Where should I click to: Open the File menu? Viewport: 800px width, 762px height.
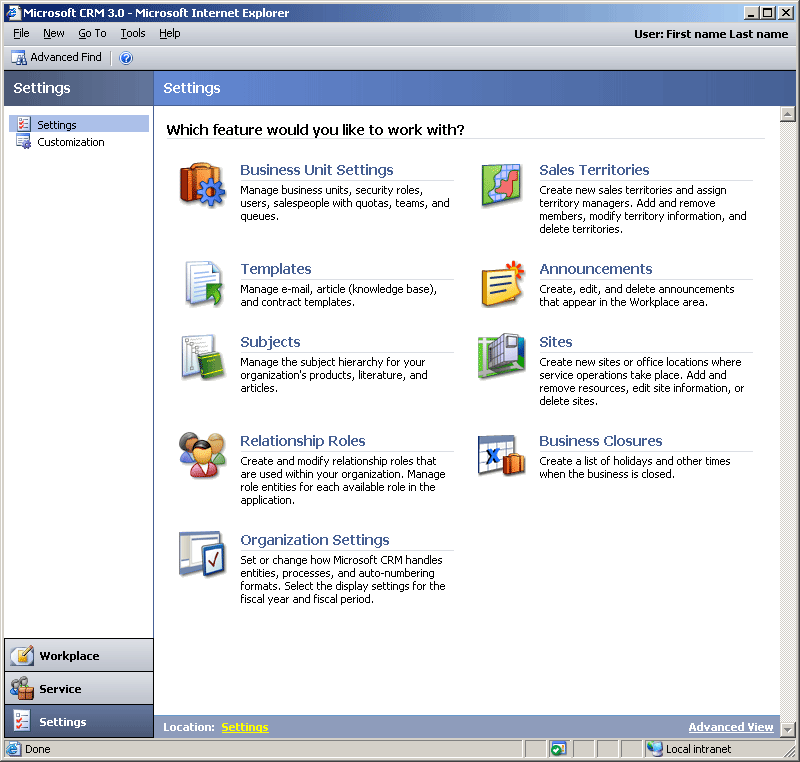pyautogui.click(x=21, y=33)
